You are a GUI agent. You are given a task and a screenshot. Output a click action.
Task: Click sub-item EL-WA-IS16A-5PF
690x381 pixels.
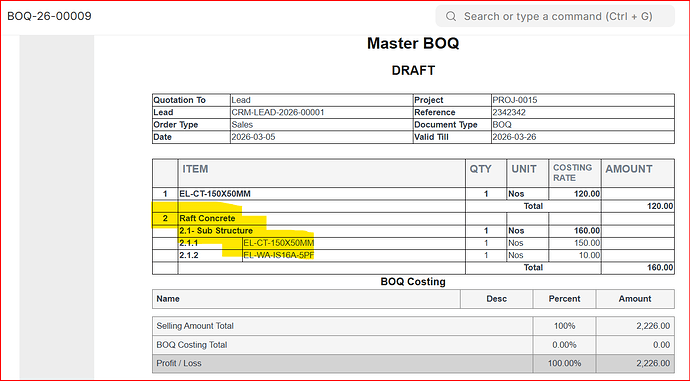pyautogui.click(x=279, y=255)
